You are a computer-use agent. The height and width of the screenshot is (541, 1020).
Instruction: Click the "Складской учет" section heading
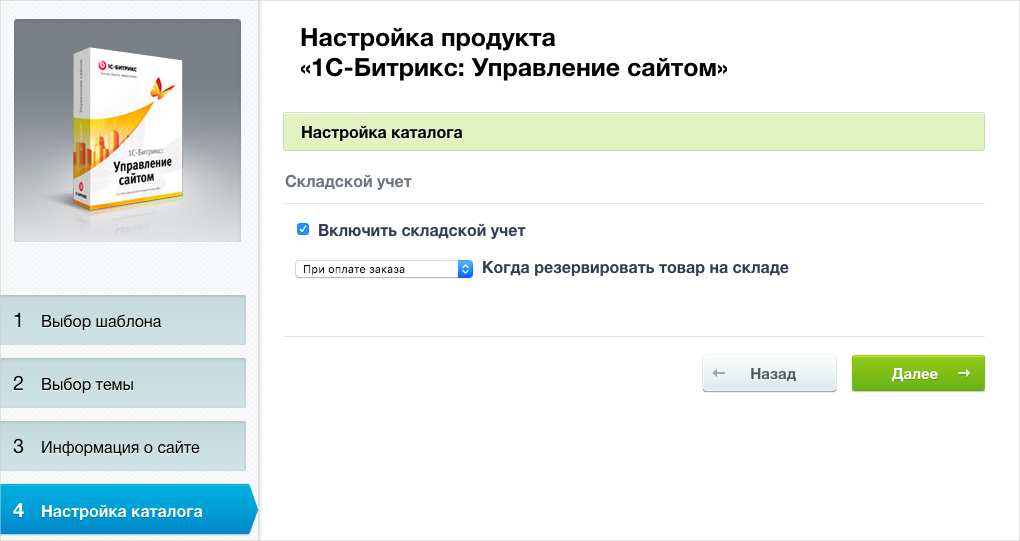pyautogui.click(x=348, y=182)
